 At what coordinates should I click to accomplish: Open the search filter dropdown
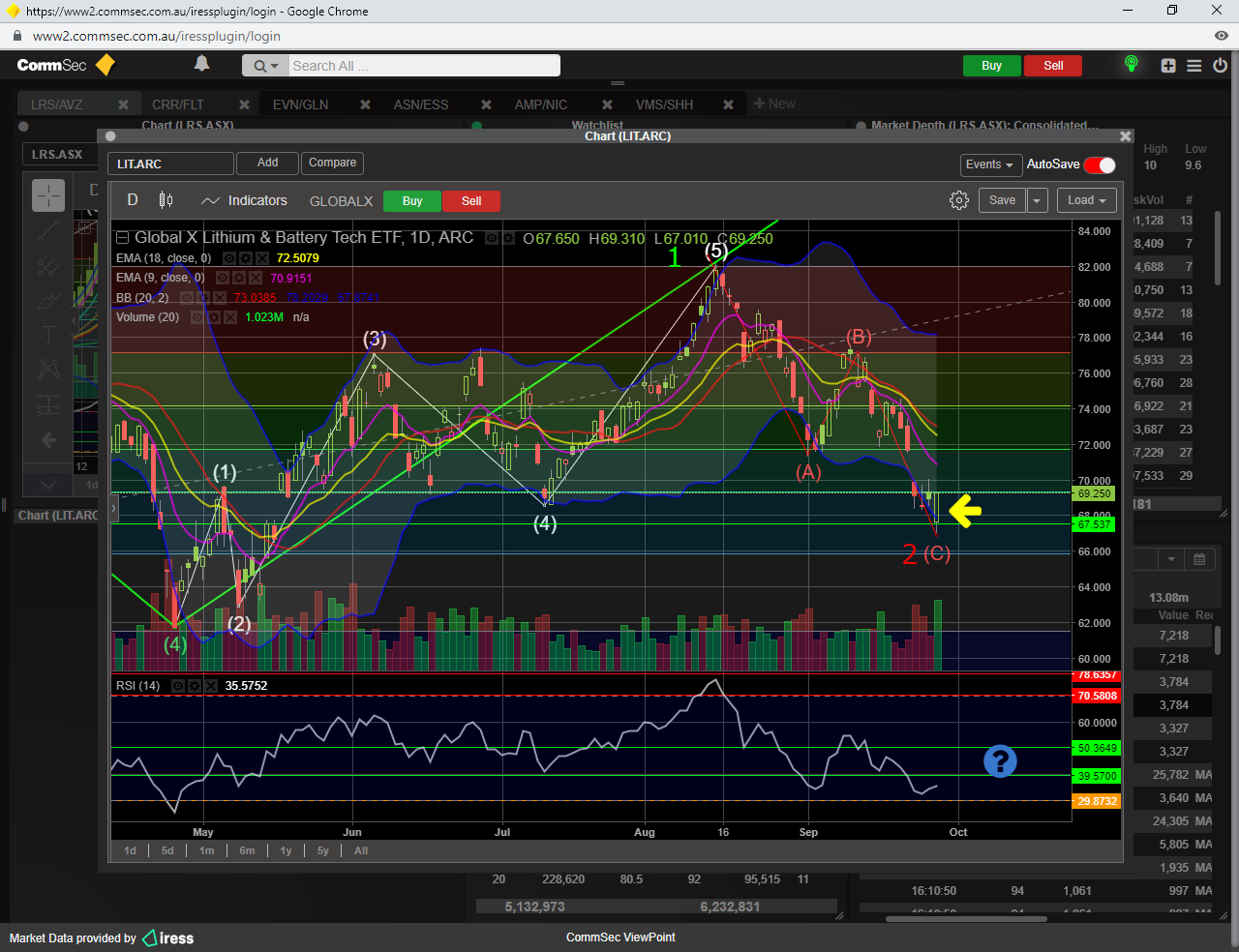(x=265, y=66)
